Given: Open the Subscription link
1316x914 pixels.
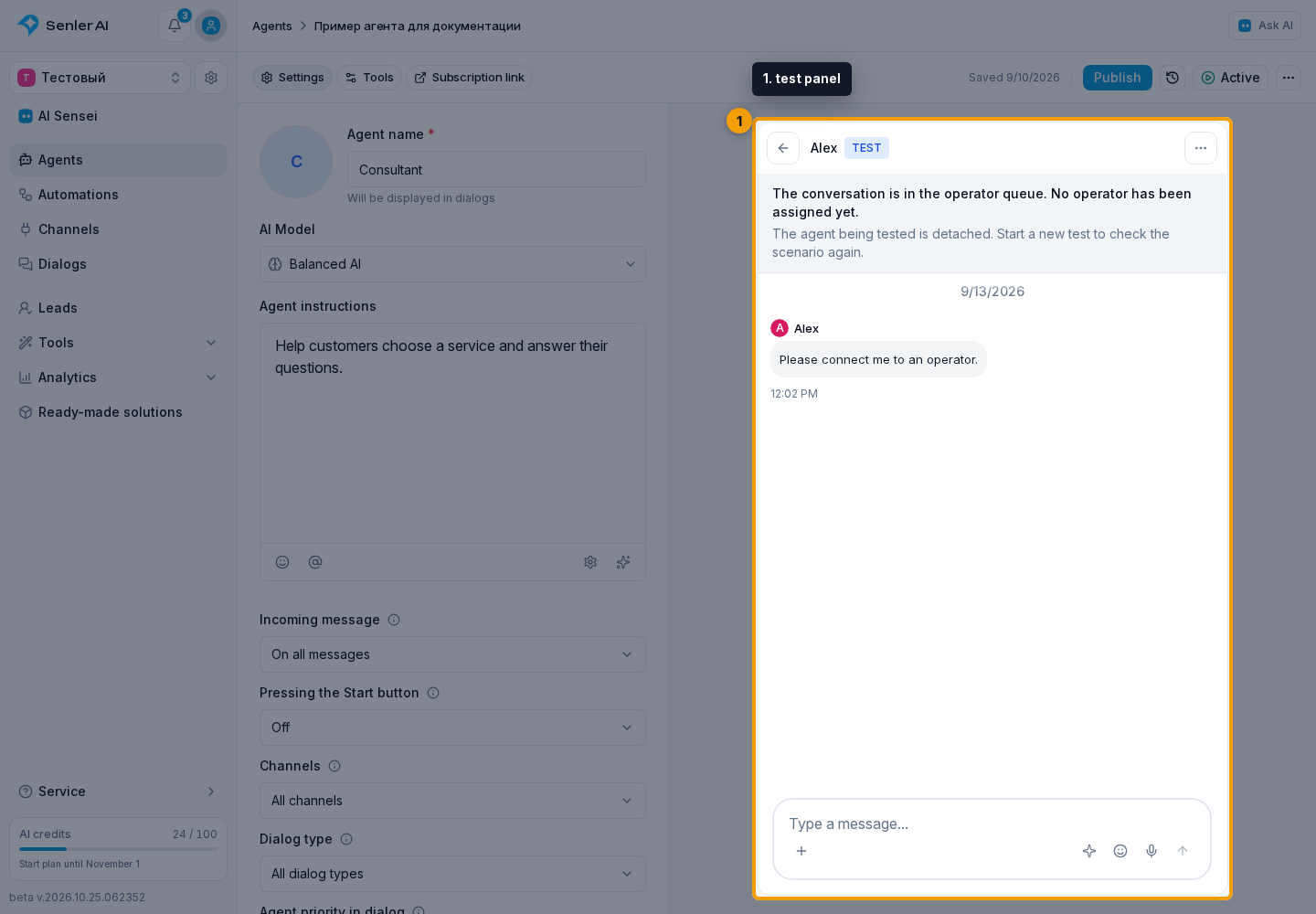Looking at the screenshot, I should coord(469,78).
